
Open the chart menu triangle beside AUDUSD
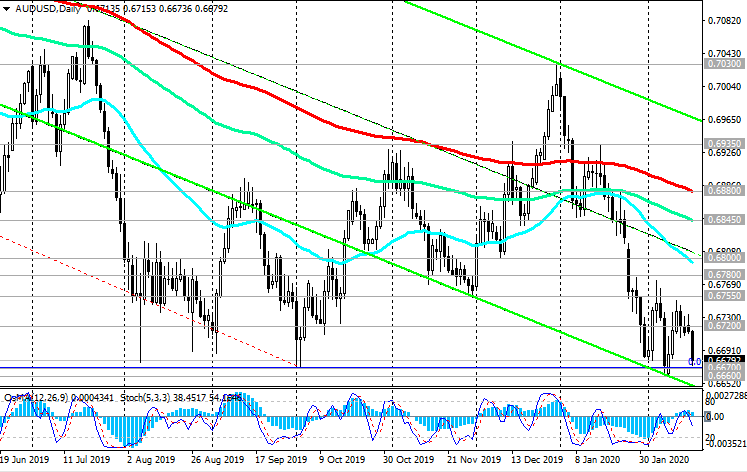6,9
